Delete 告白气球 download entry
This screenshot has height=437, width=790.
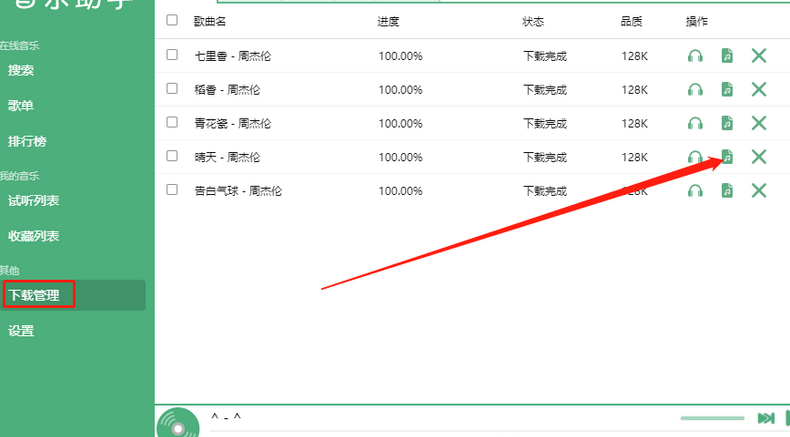(759, 191)
